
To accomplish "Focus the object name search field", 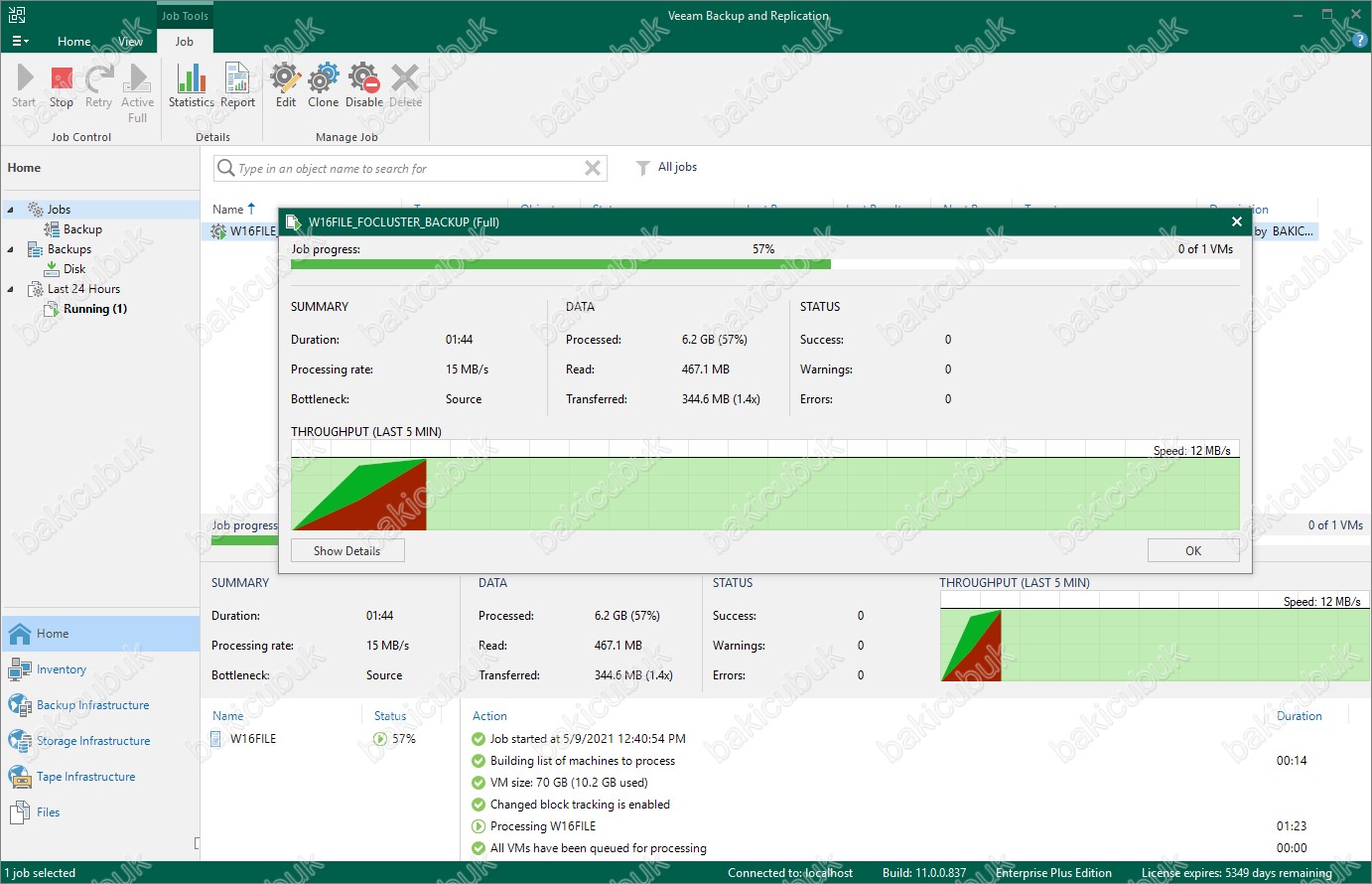I will [x=409, y=169].
